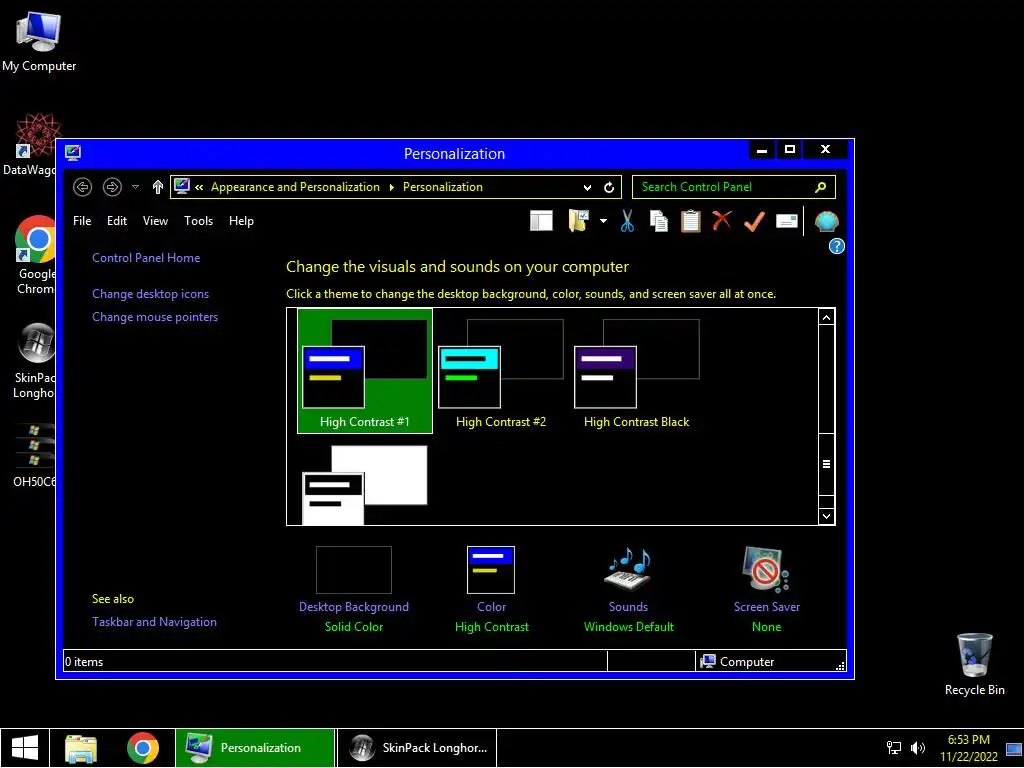Open File Explorer from the taskbar
The width and height of the screenshot is (1024, 768).
pos(81,748)
